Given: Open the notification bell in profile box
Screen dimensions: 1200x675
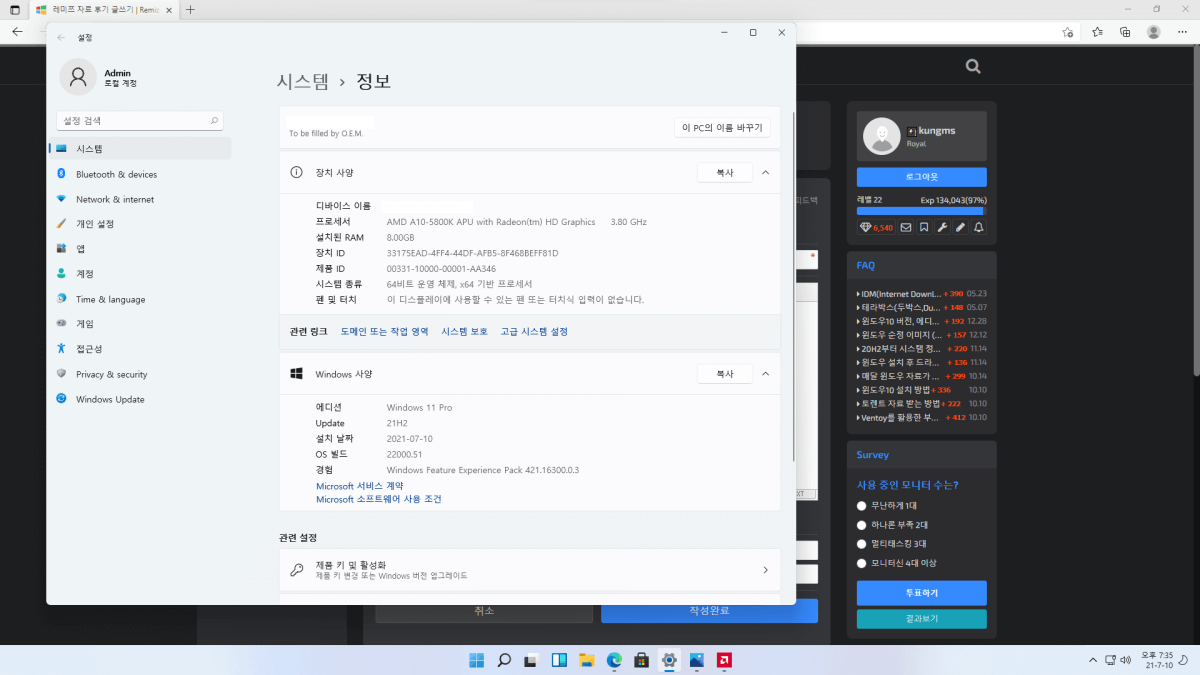Looking at the screenshot, I should coord(978,227).
